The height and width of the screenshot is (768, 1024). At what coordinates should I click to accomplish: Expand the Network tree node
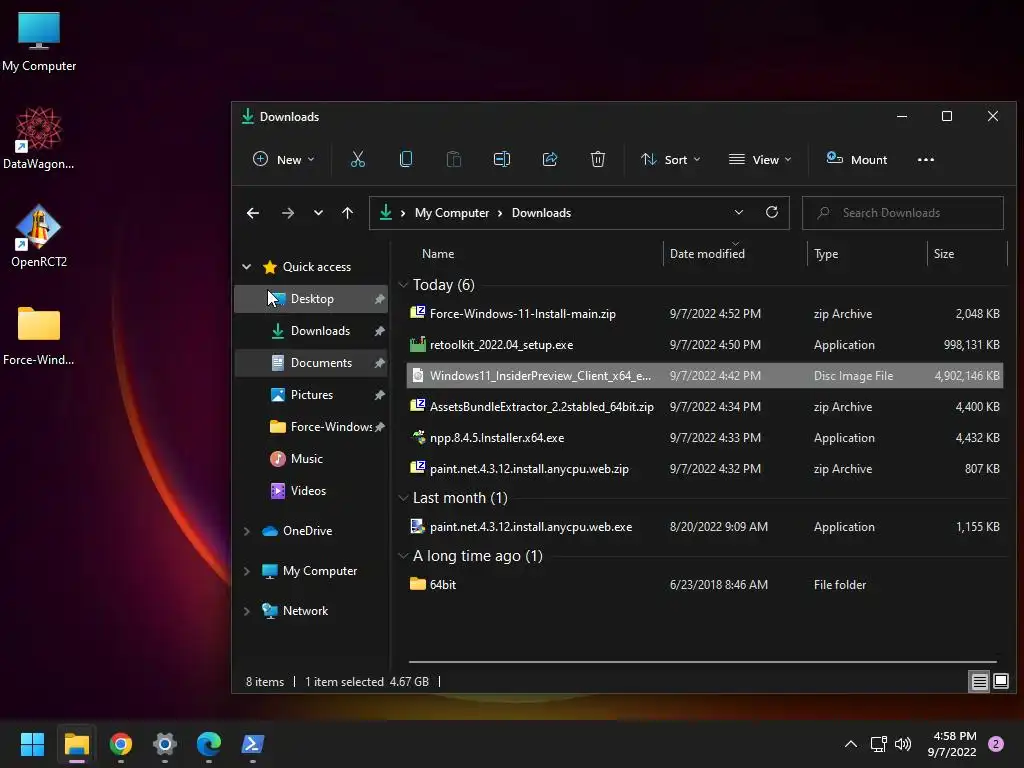pos(246,611)
